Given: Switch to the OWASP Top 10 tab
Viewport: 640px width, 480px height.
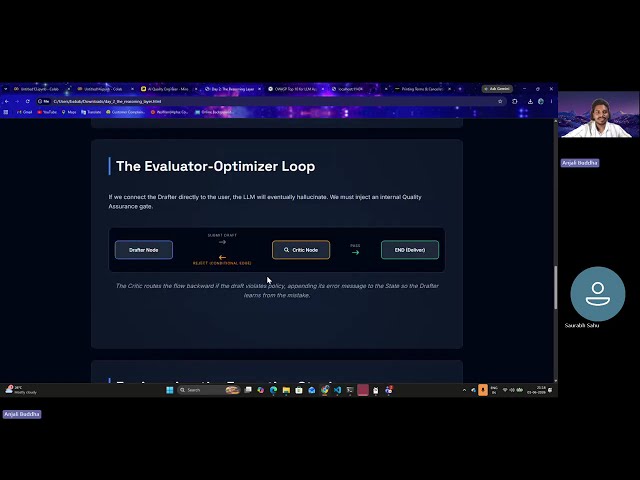Looking at the screenshot, I should point(295,89).
